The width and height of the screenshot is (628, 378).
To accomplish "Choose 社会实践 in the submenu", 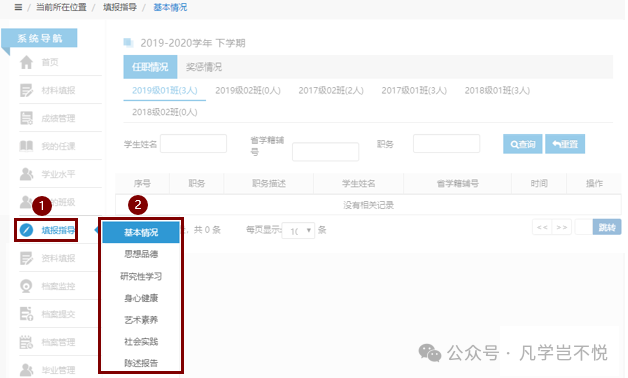I will (x=141, y=342).
